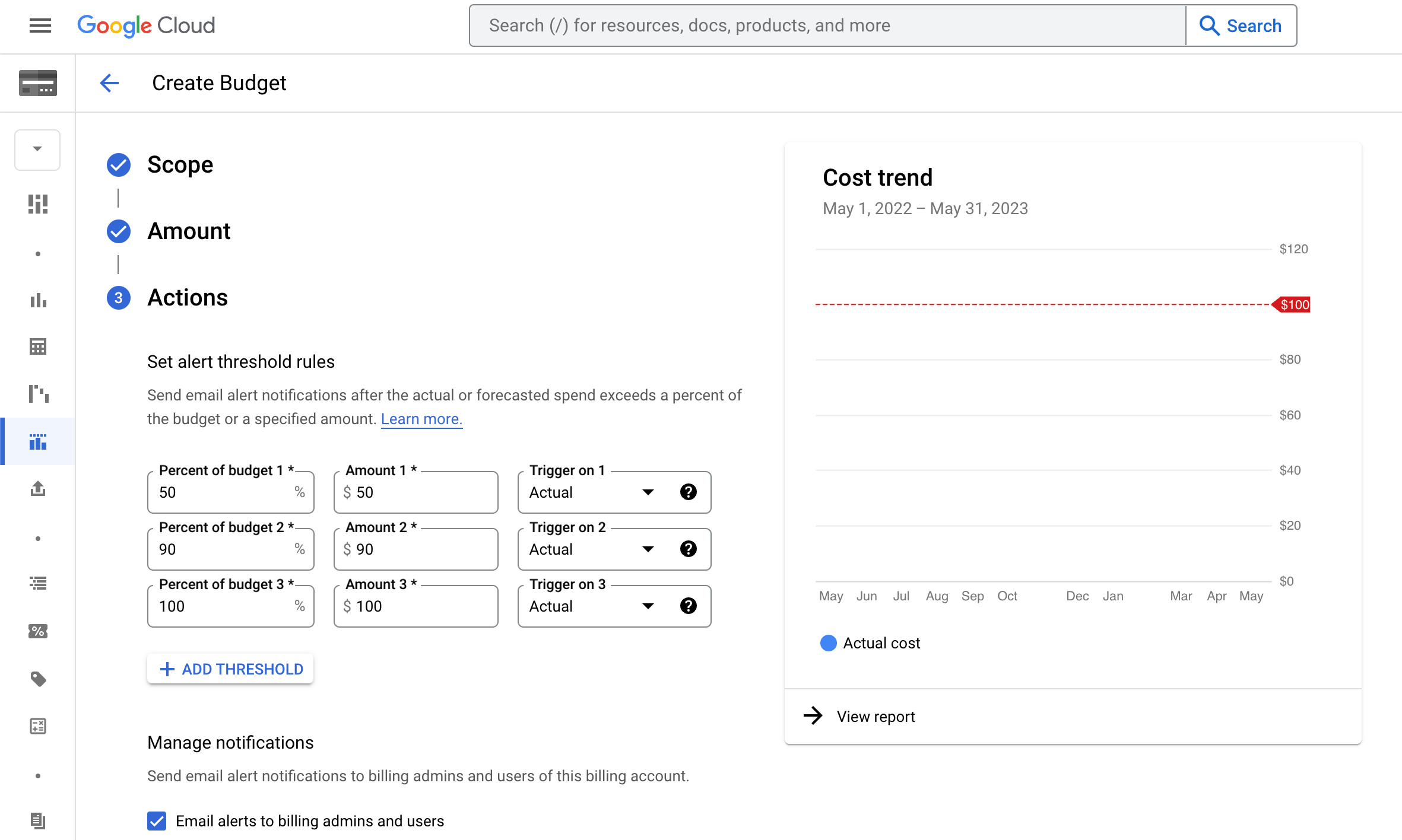Click the Budget alerts icon in left sidebar
This screenshot has height=840, width=1402.
tap(39, 442)
